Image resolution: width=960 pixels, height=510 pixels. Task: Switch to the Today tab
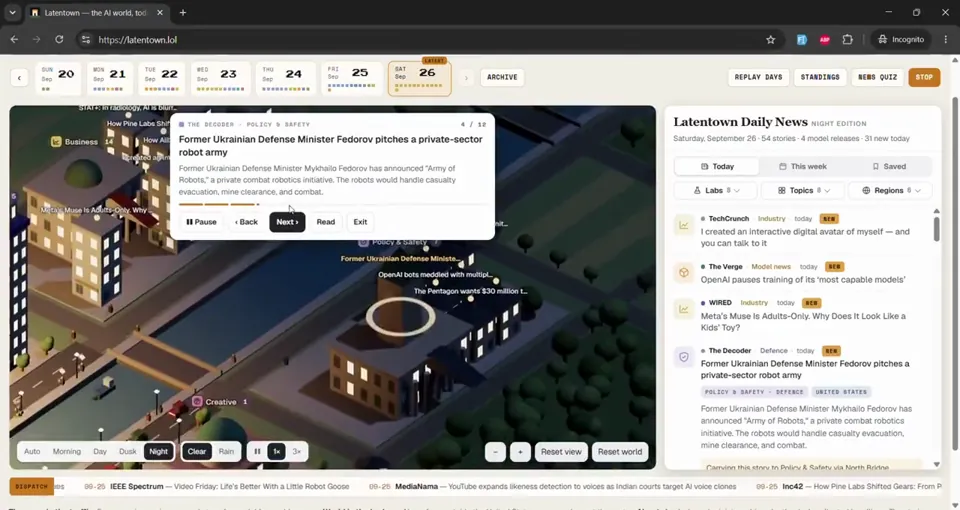click(717, 167)
